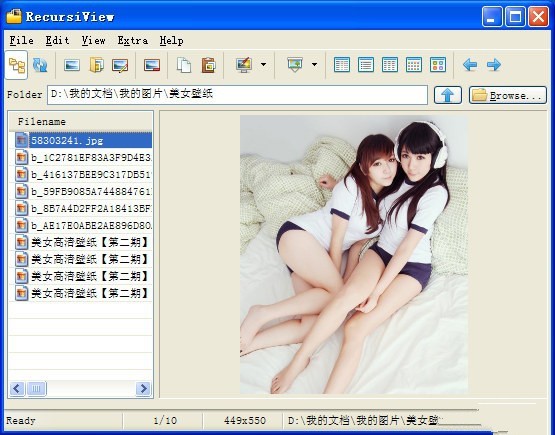Screen dimensions: 555x435
Task: Click the right blue next arrow
Action: point(494,65)
